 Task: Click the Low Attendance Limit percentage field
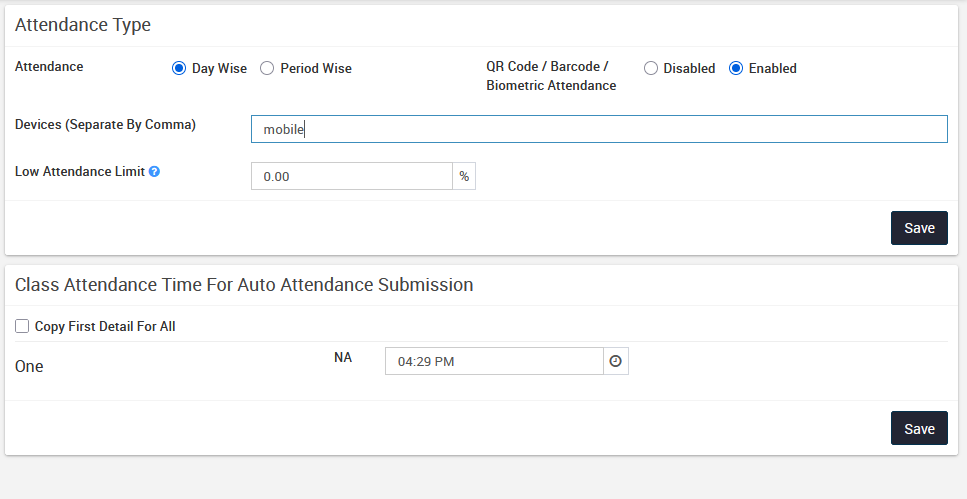pos(351,176)
